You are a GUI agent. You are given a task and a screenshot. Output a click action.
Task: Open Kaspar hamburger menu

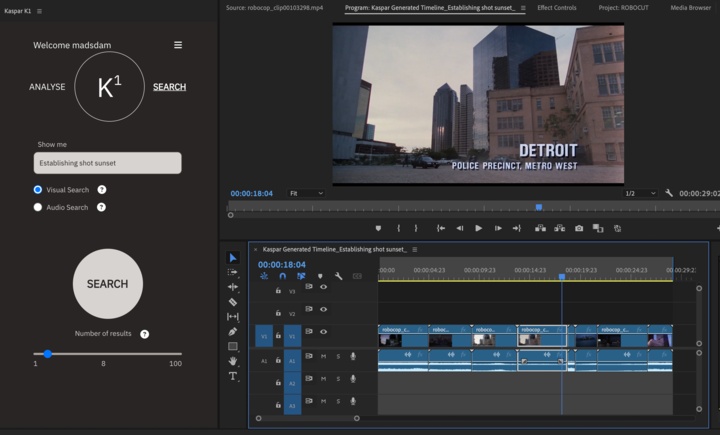pyautogui.click(x=178, y=45)
